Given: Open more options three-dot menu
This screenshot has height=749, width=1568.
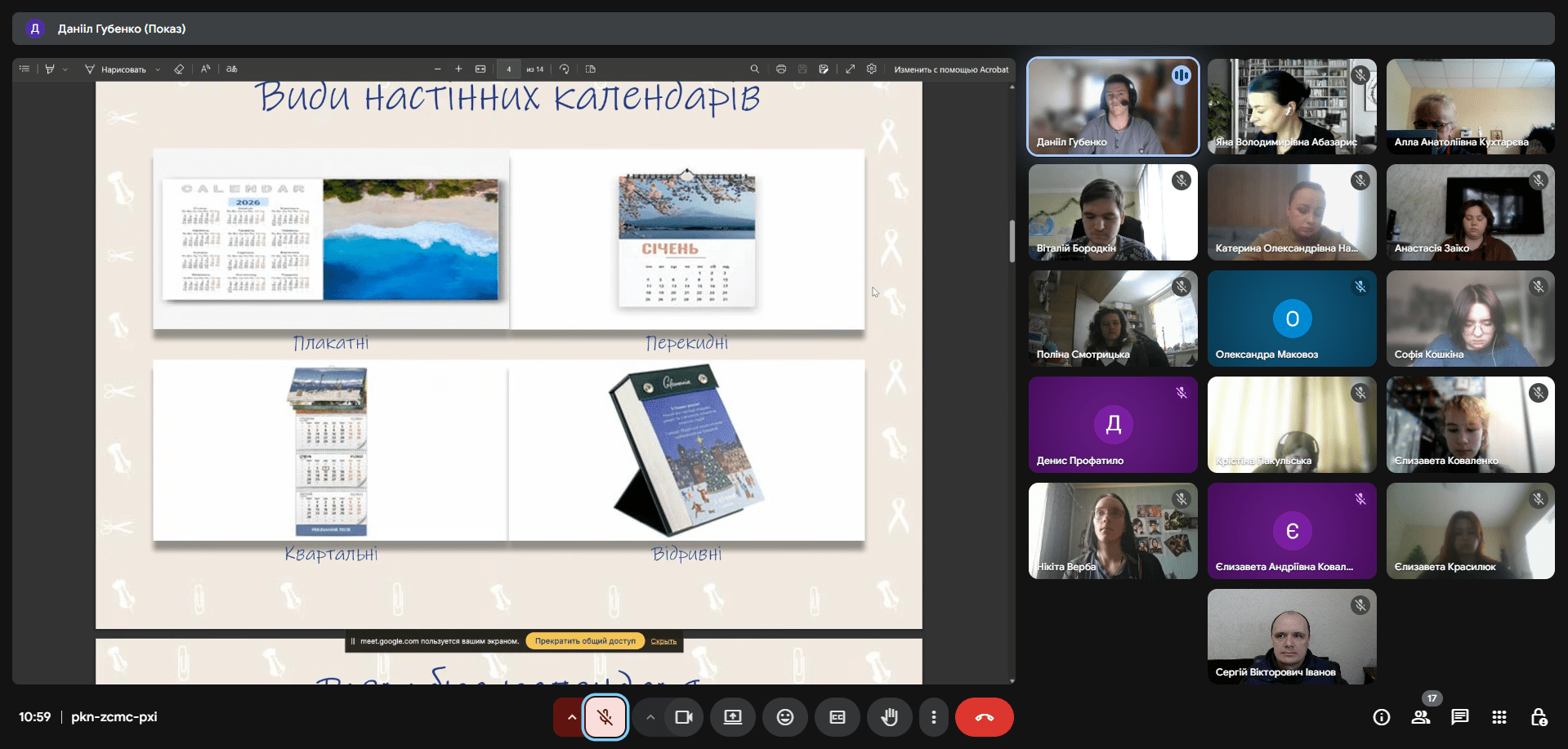Looking at the screenshot, I should tap(934, 717).
